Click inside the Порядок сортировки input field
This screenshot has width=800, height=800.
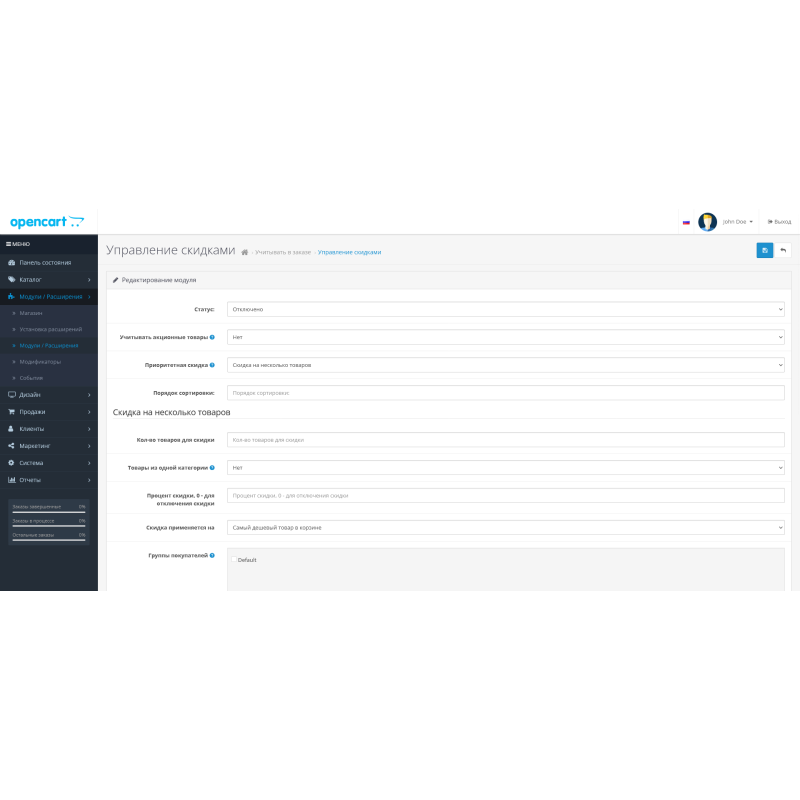point(505,392)
